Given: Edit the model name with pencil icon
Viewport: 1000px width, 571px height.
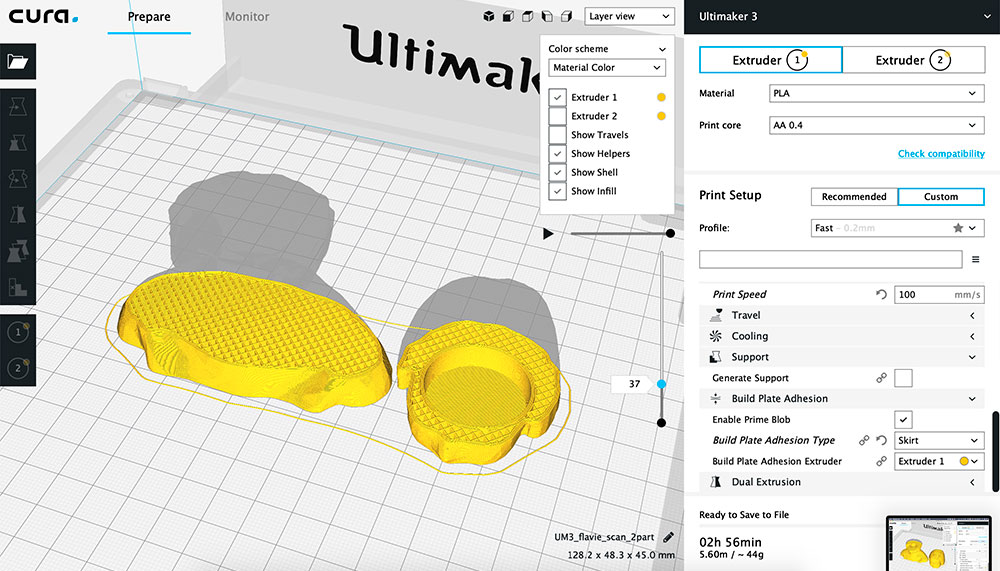Looking at the screenshot, I should (668, 537).
